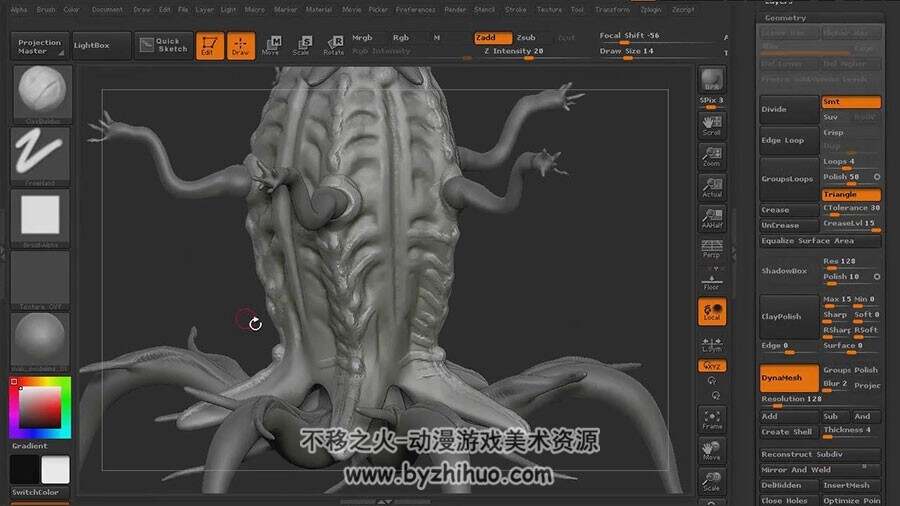
Task: Click the ClayPolish button
Action: [789, 317]
